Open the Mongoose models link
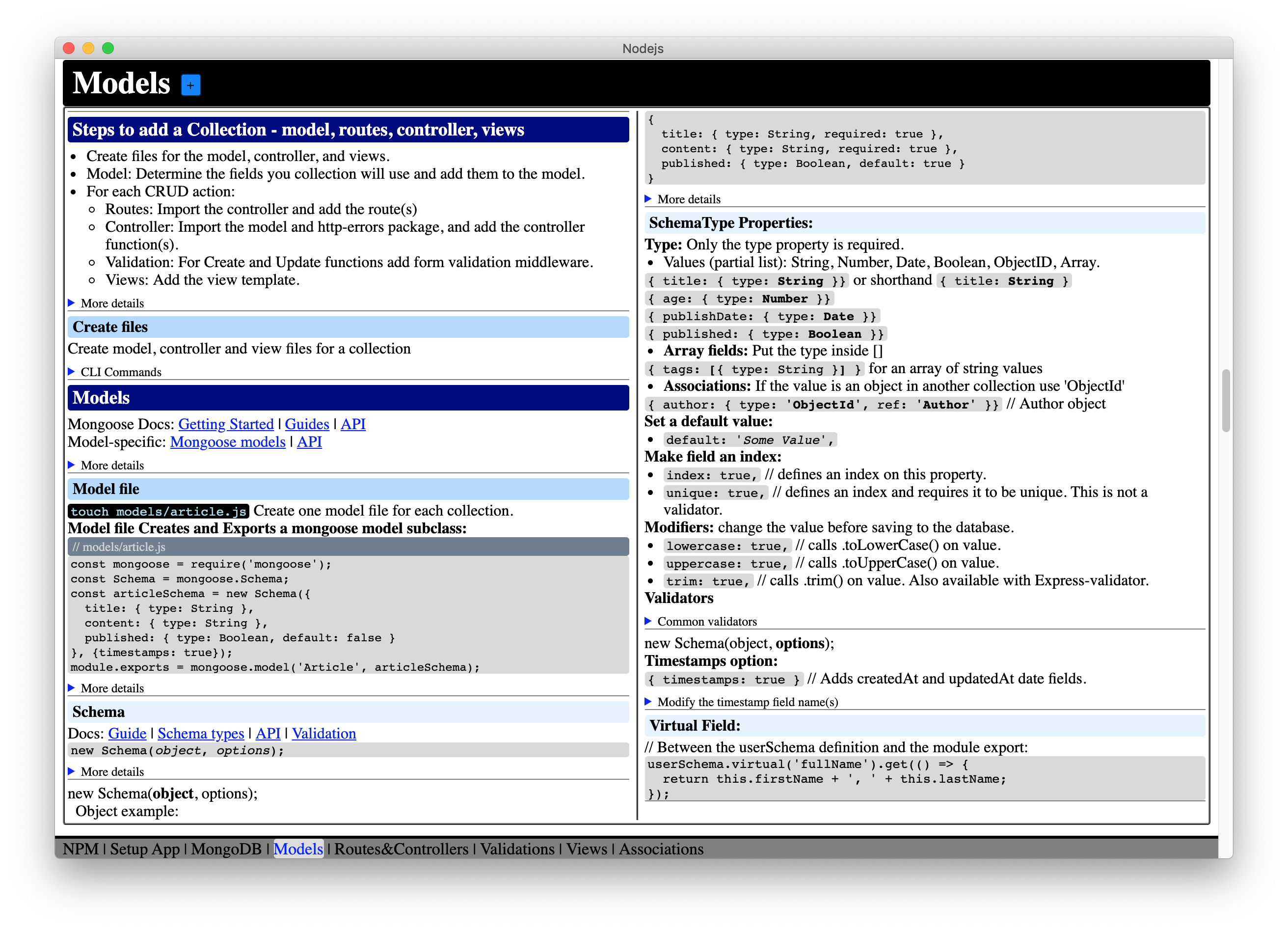The width and height of the screenshot is (1288, 931). coord(228,442)
